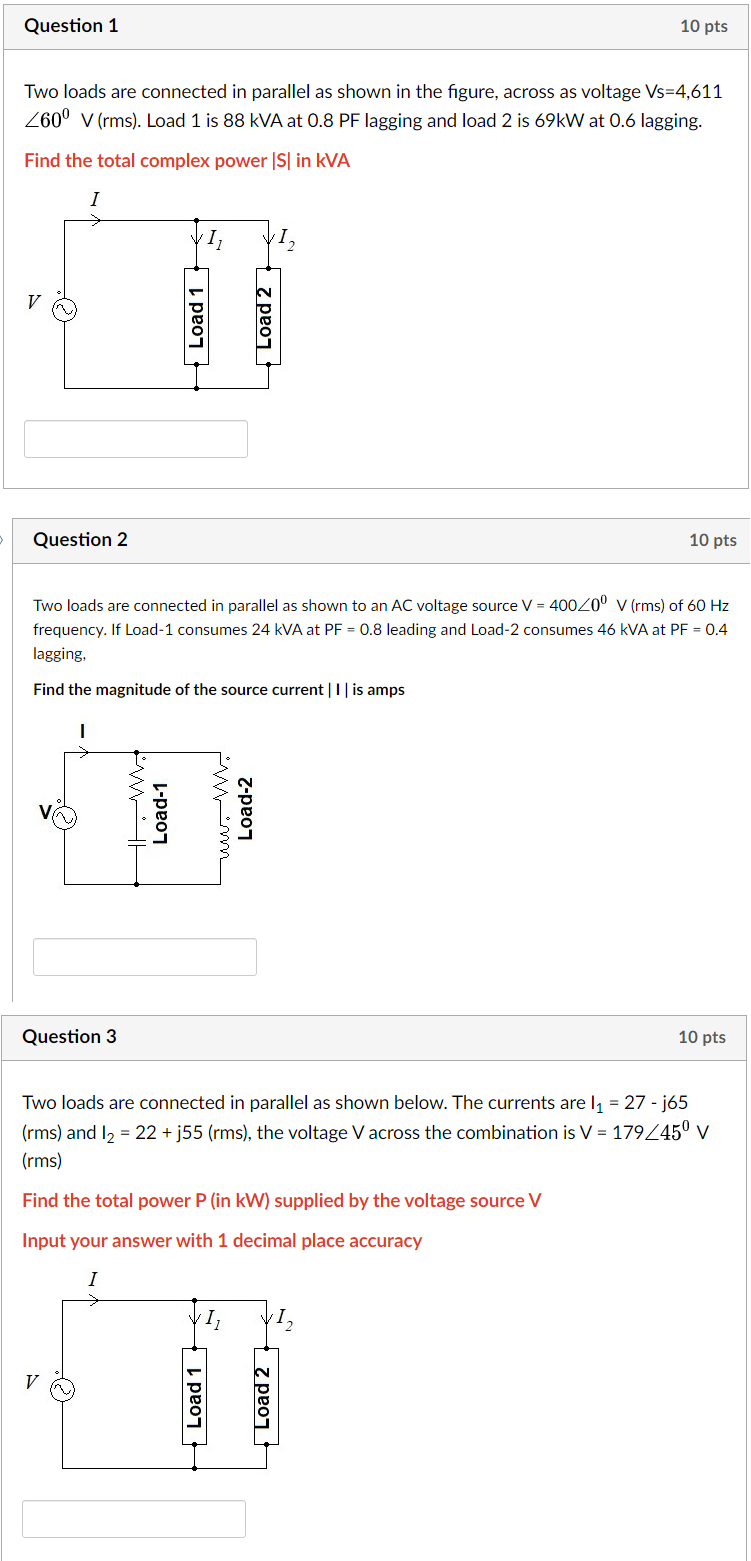This screenshot has height=1561, width=751.
Task: Click the '10 pts' label for Question 3
Action: 703,1037
